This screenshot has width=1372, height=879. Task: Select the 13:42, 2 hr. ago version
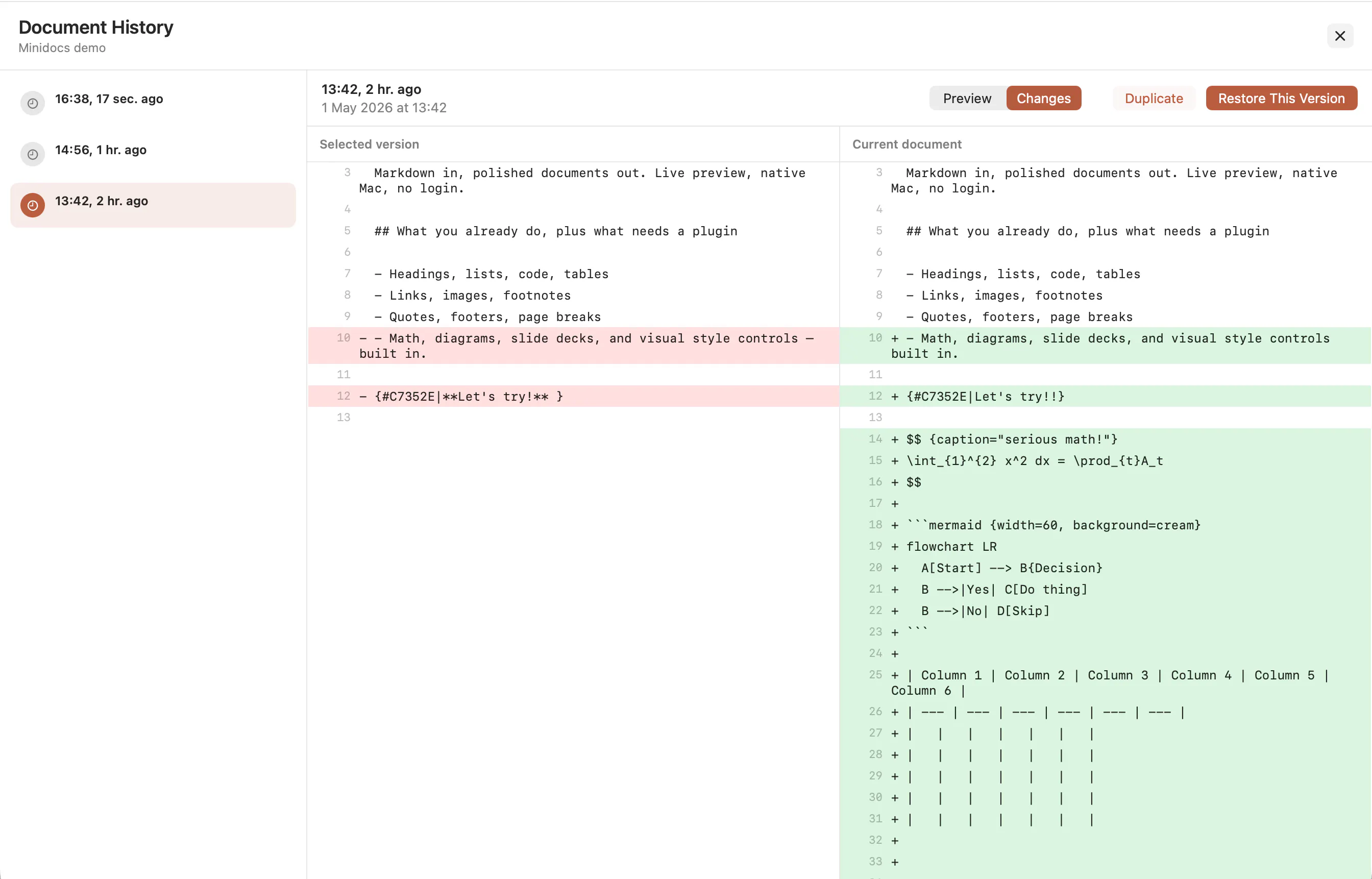click(x=153, y=206)
